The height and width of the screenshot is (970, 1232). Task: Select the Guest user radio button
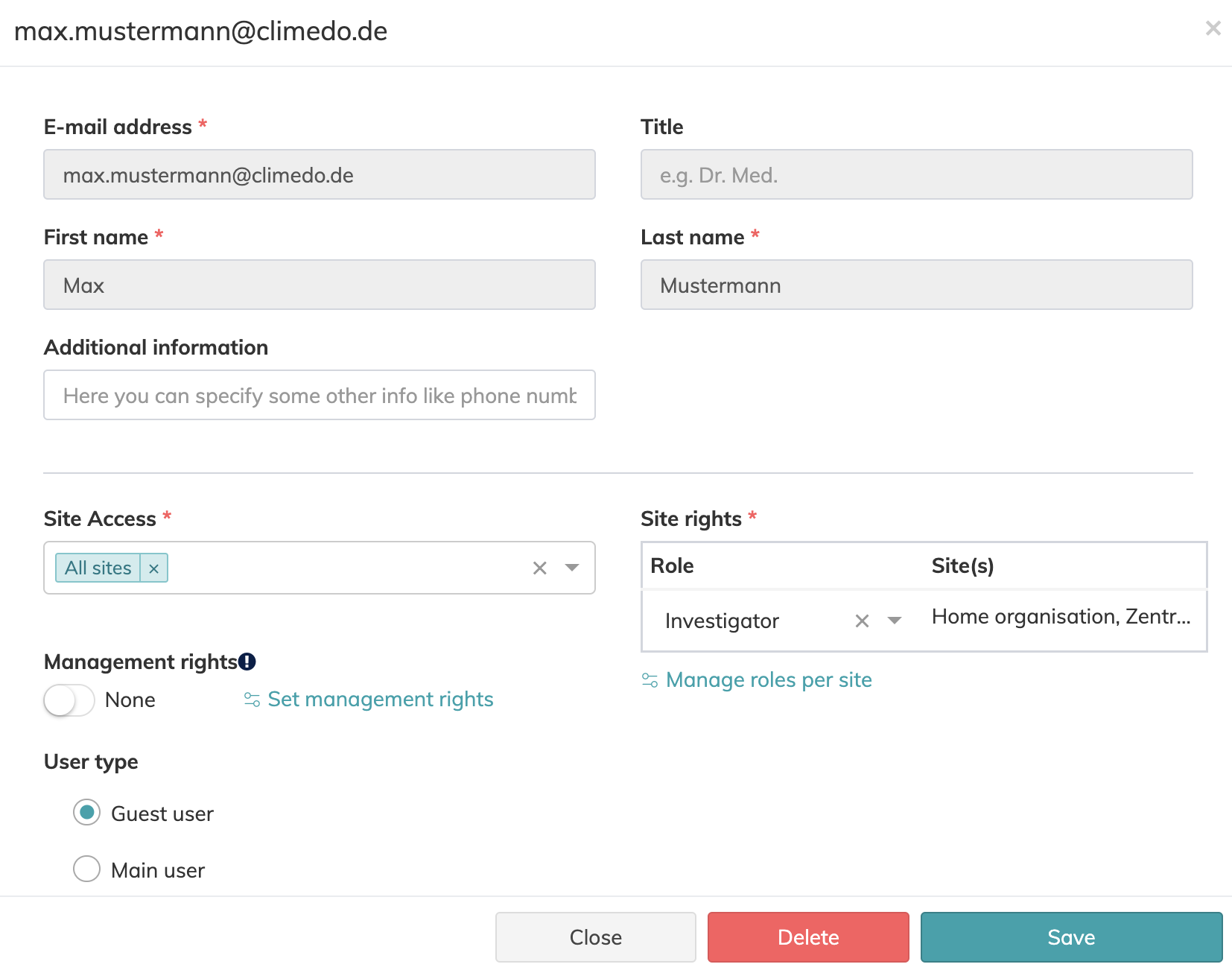tap(87, 813)
